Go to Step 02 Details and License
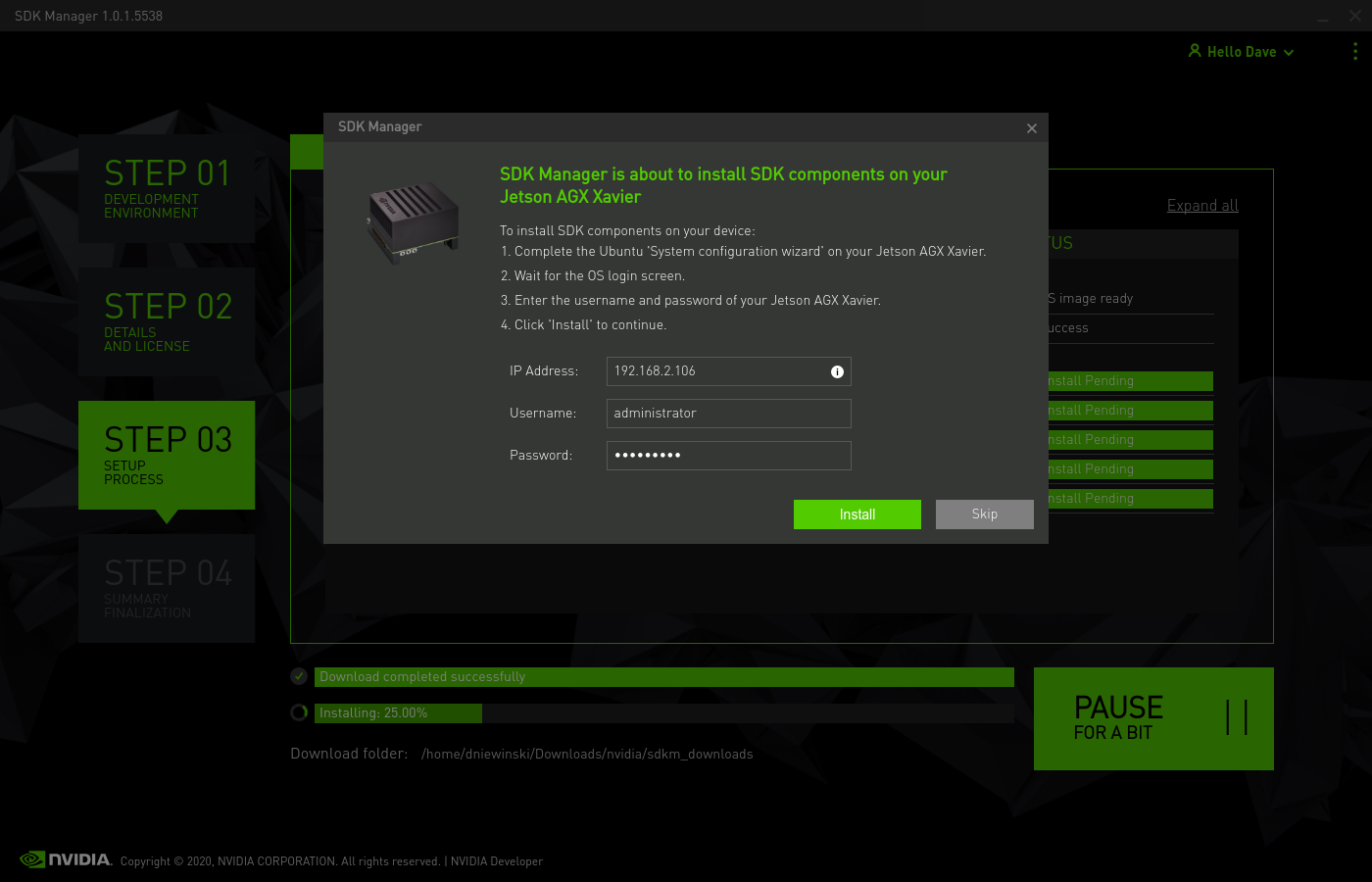The image size is (1372, 882). pyautogui.click(x=167, y=321)
